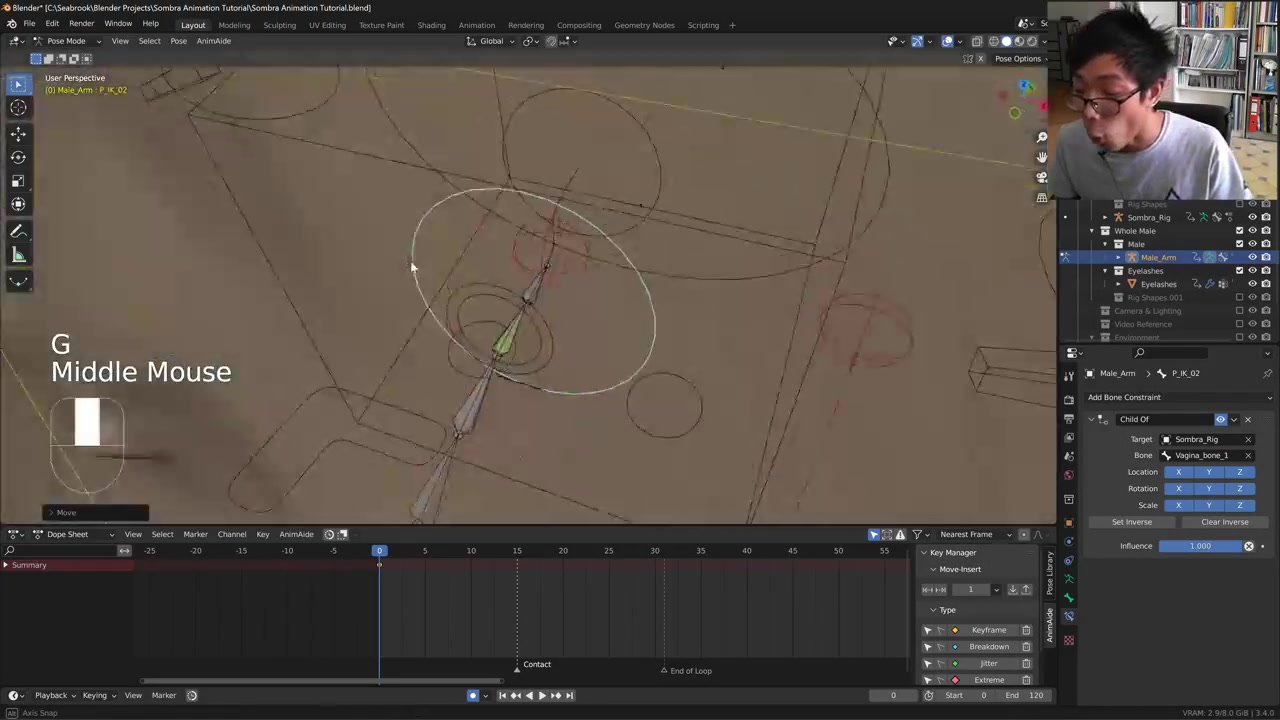This screenshot has width=1280, height=720.
Task: Open the Nearest Frame snapping dropdown
Action: (x=972, y=534)
